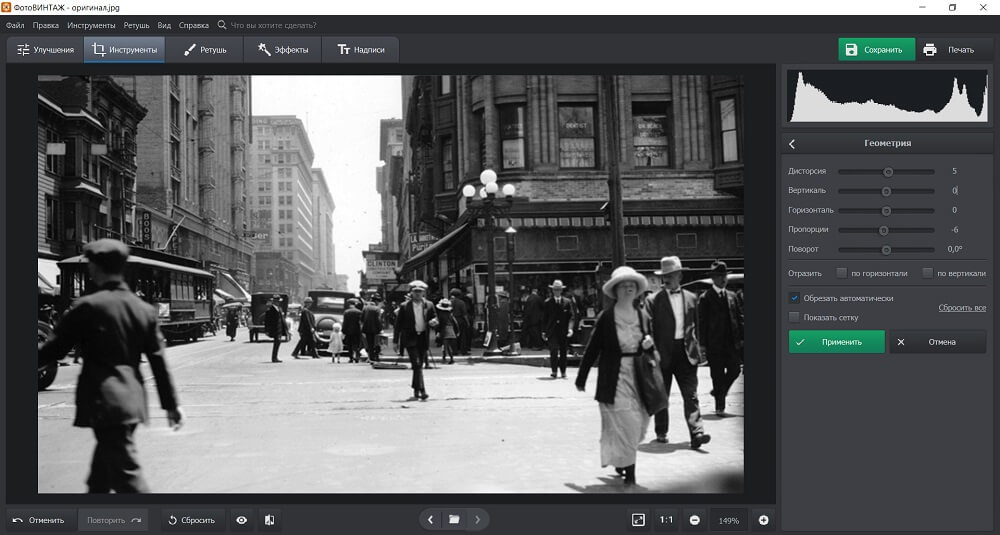Enable flip 'по вертикали' checkbox
This screenshot has height=535, width=1000.
[x=928, y=273]
